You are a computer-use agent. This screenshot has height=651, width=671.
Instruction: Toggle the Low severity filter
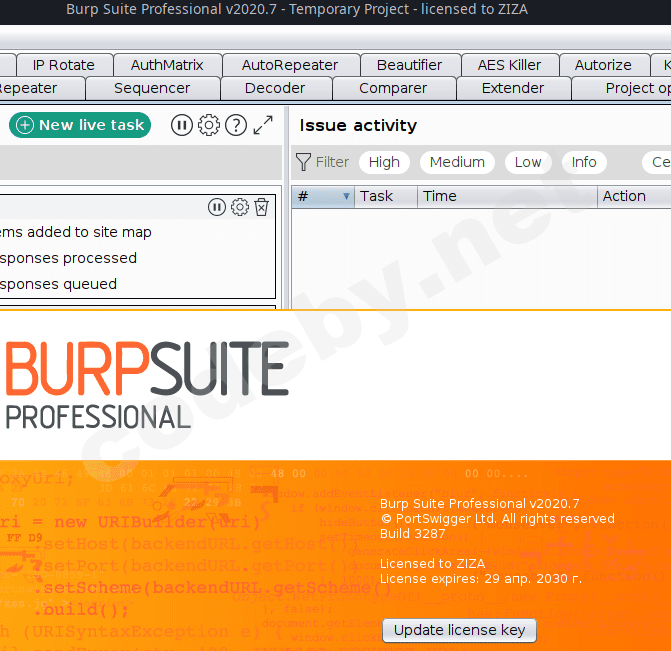tap(528, 162)
